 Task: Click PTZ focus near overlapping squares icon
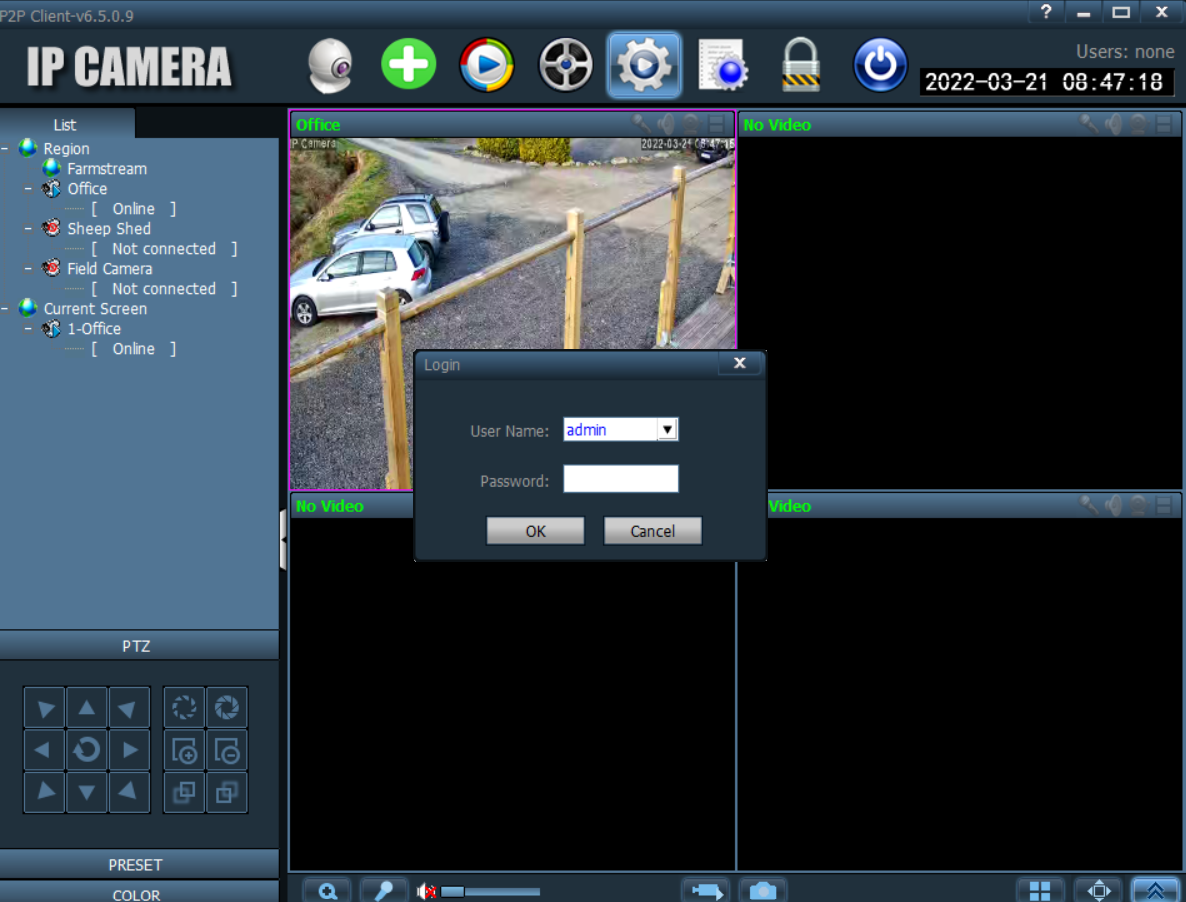184,792
